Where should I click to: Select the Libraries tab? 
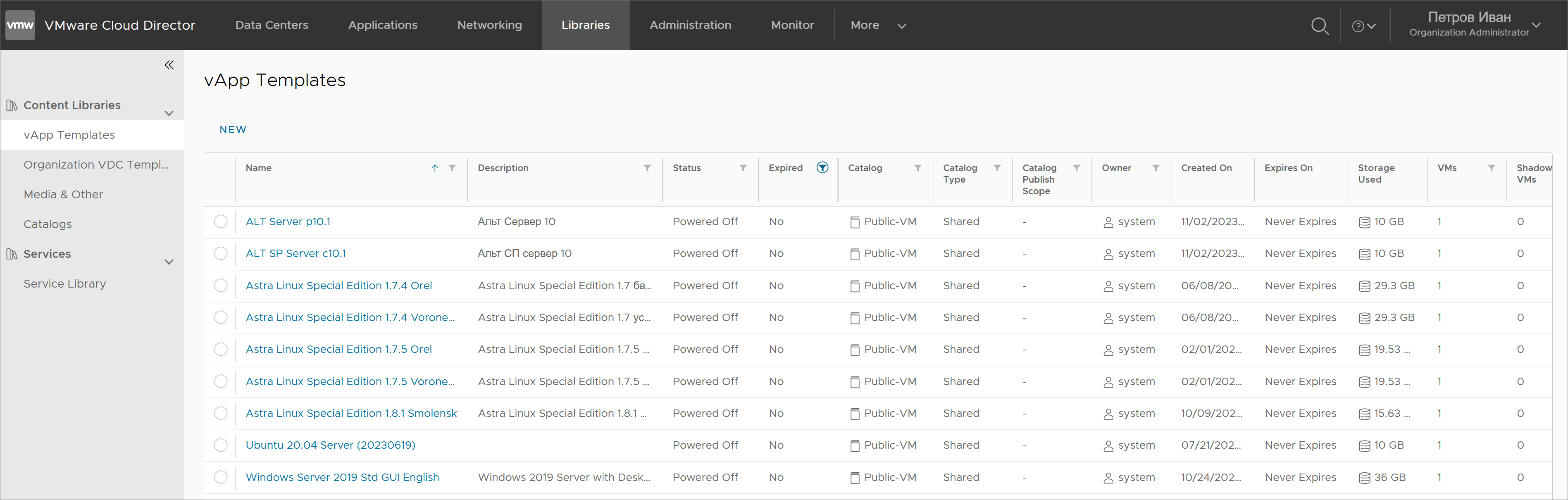click(x=586, y=25)
